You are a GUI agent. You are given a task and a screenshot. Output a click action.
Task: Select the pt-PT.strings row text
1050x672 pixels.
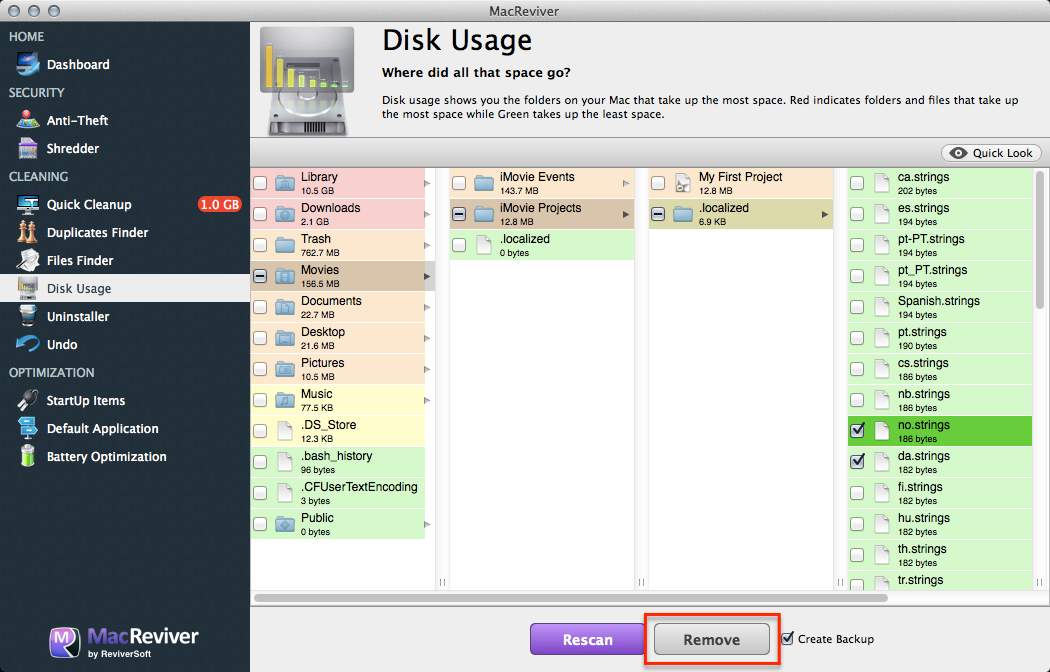[931, 239]
